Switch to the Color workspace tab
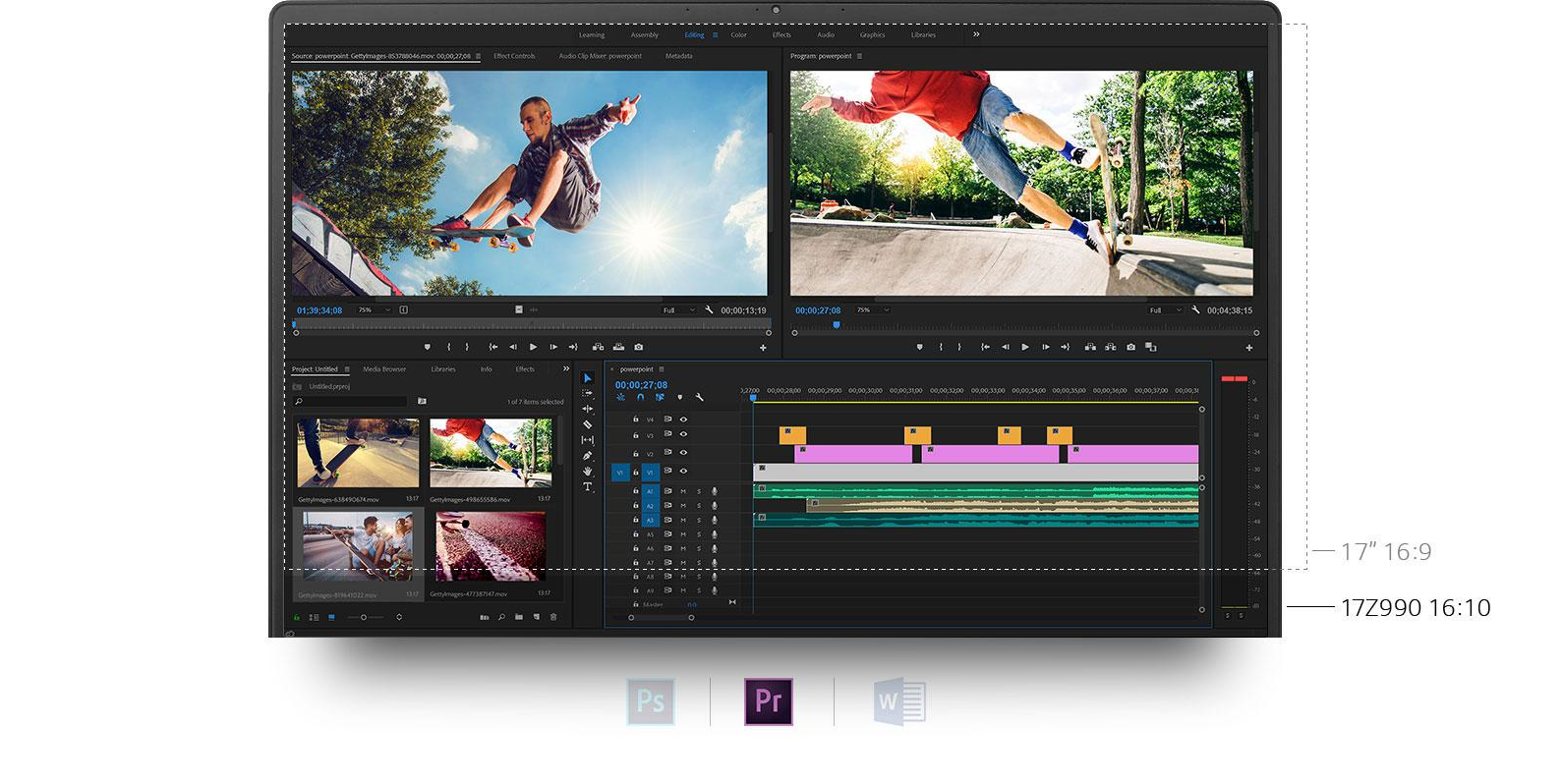The image size is (1562, 784). [x=738, y=35]
